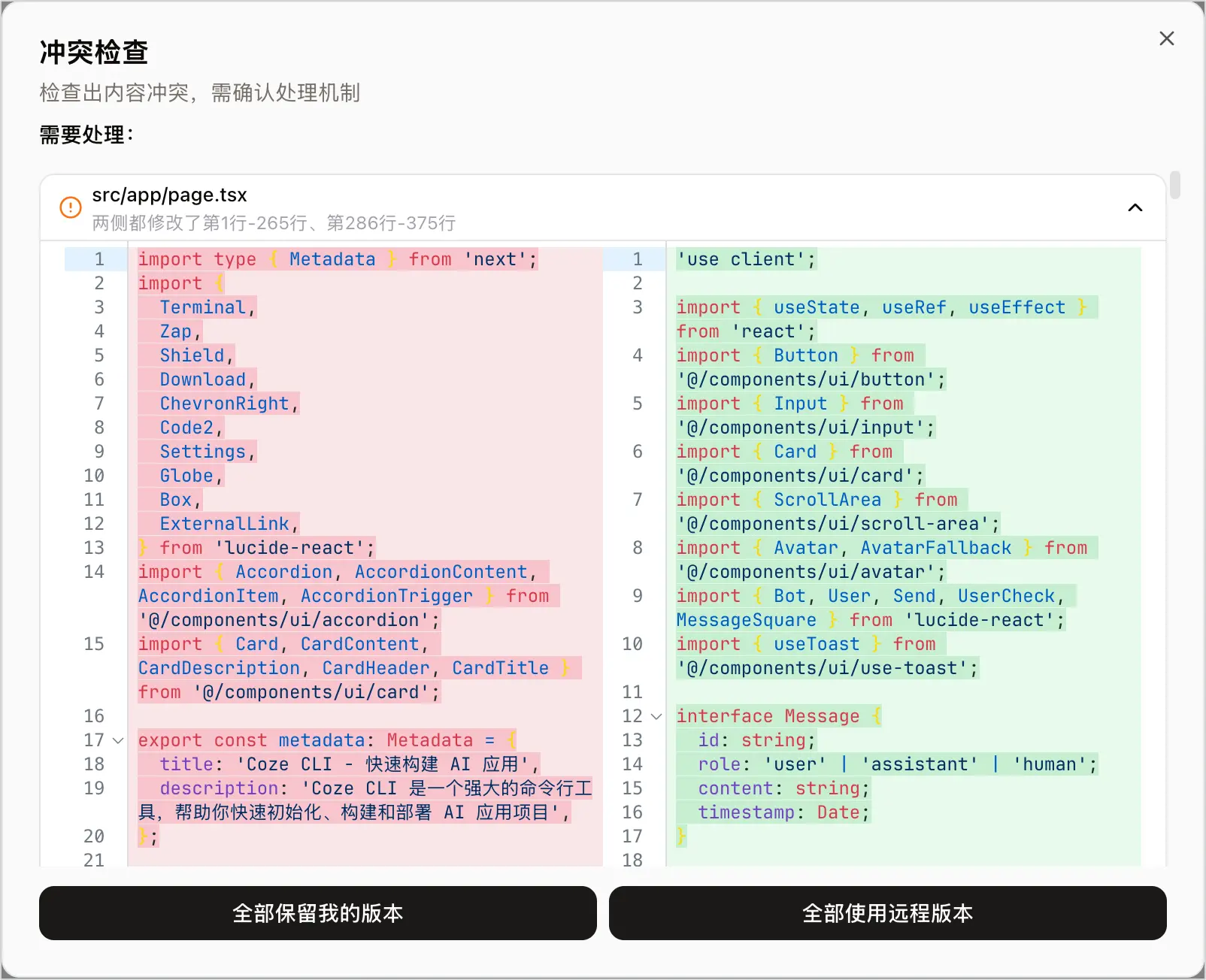
Task: Click the subtitle 检查出内容冲突,需确认处理机制
Action: [x=200, y=93]
